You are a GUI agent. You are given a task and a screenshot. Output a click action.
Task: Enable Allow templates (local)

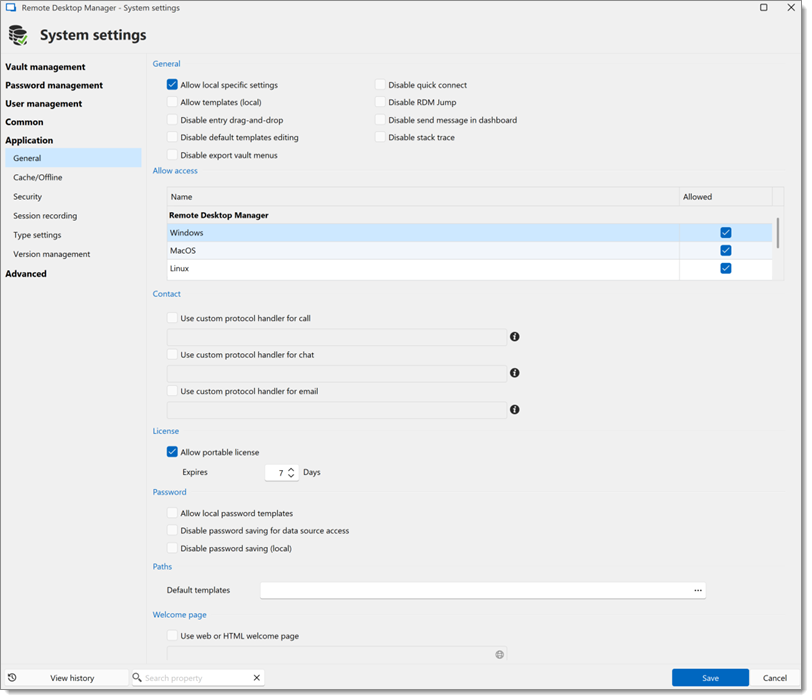[x=172, y=102]
